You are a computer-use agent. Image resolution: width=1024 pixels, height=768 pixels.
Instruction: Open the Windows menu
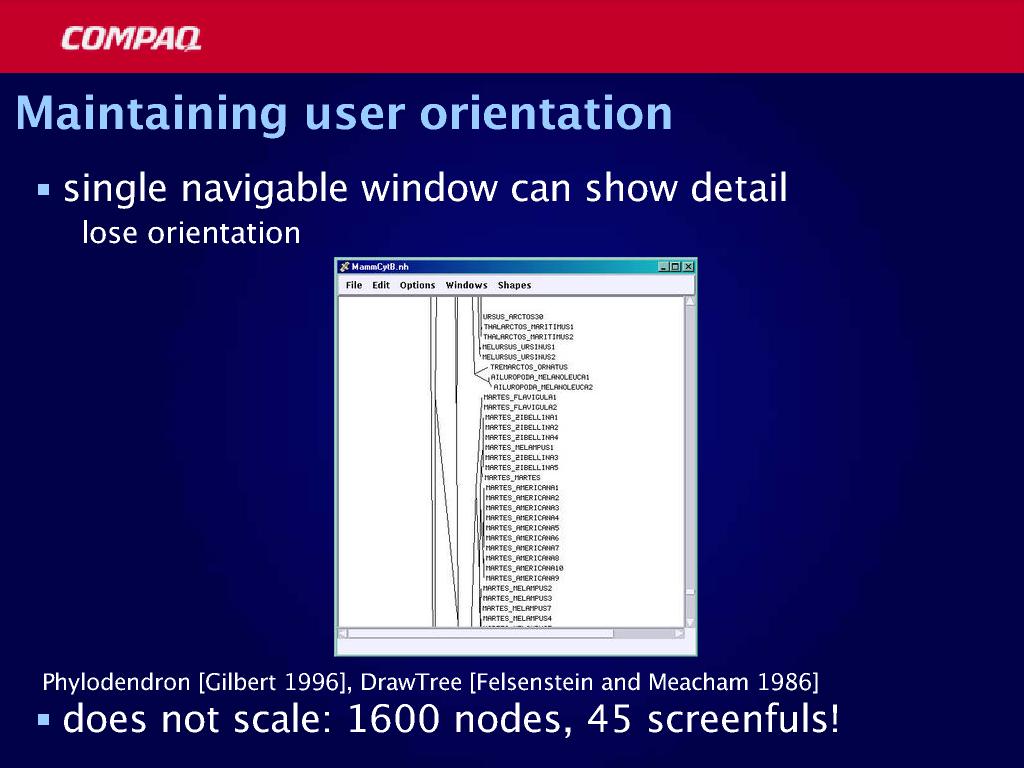[466, 285]
